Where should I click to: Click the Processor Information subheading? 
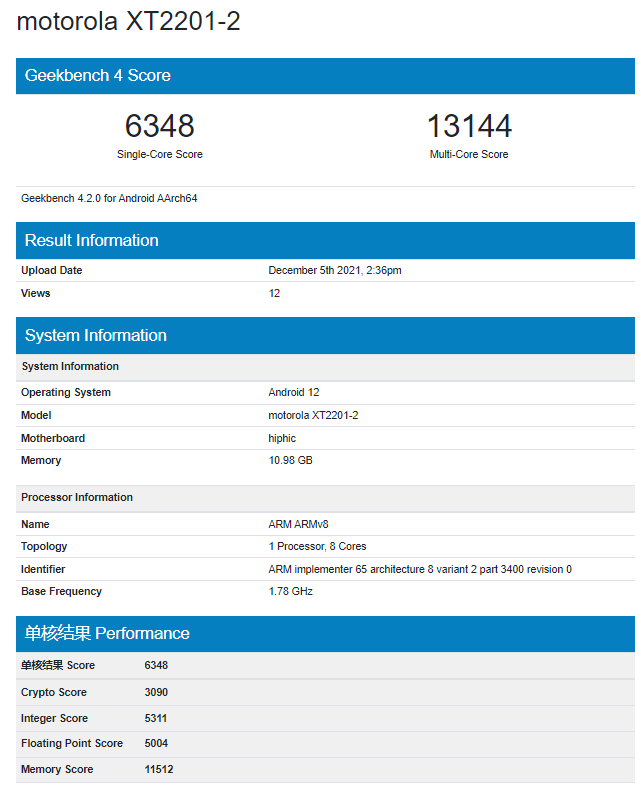[77, 497]
